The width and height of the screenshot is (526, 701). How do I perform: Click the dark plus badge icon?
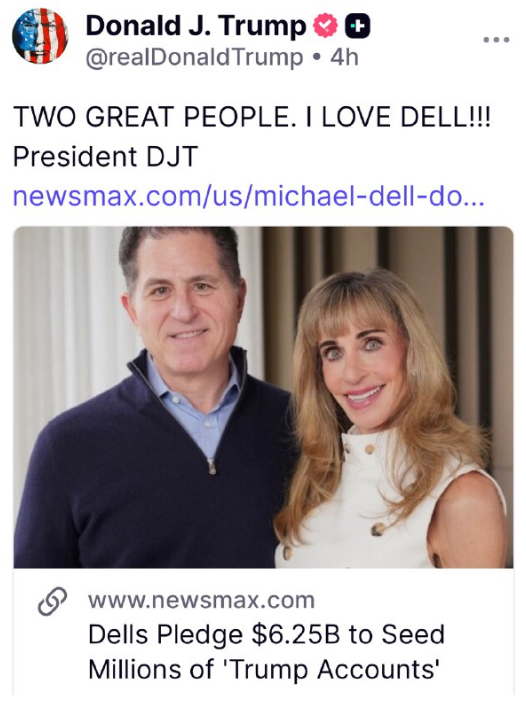click(358, 26)
